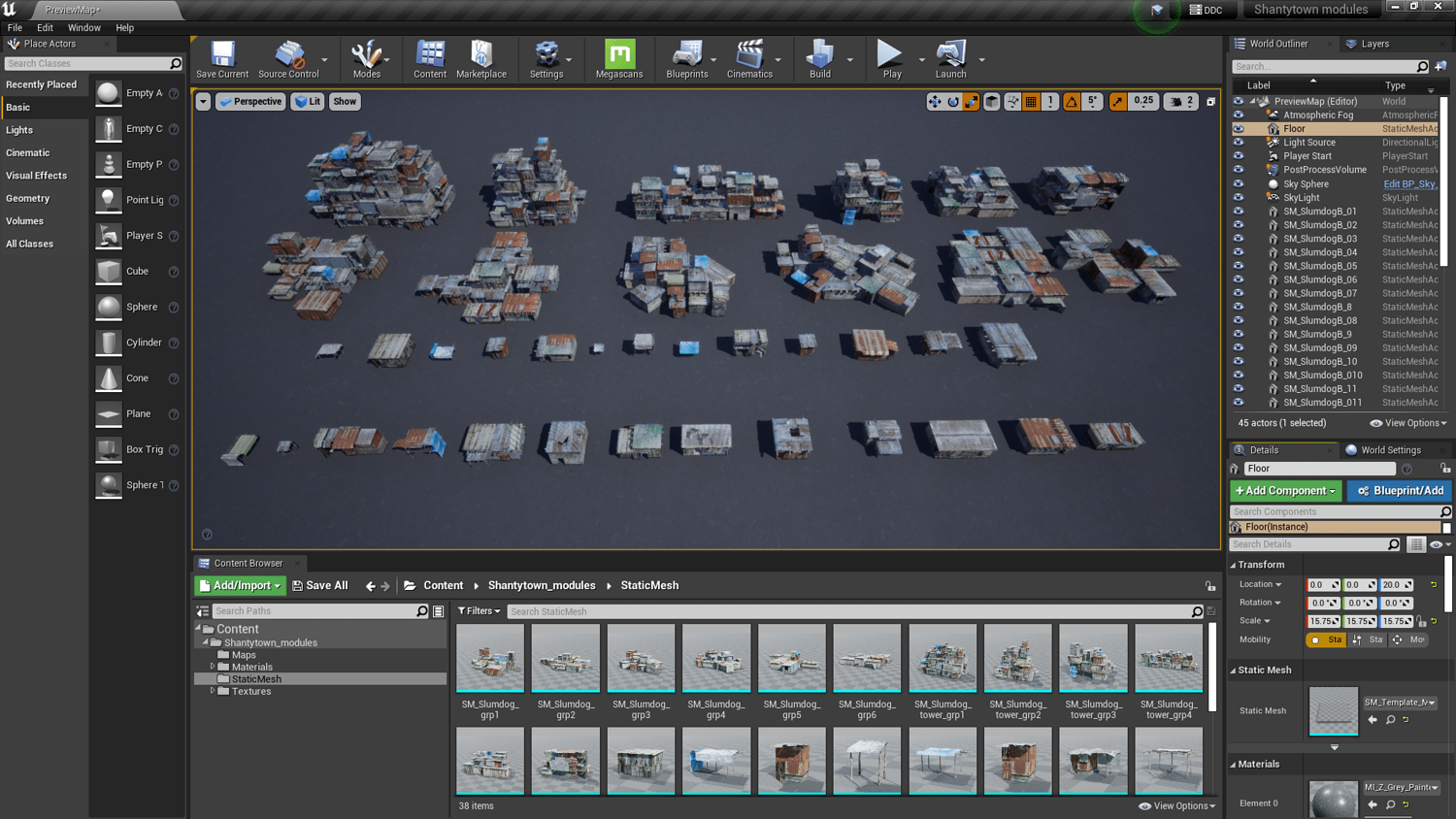This screenshot has width=1456, height=819.
Task: Click the Edit BP_Sky link
Action: pyautogui.click(x=1410, y=184)
